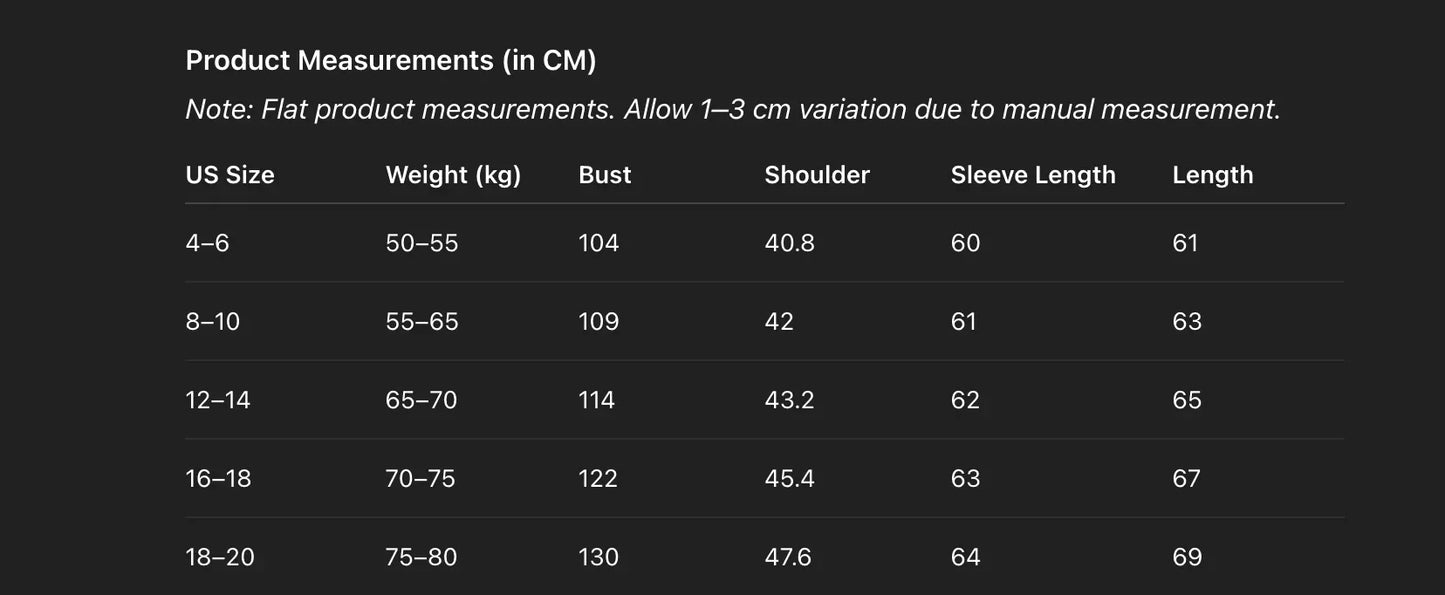Select the shoulder value 40.8

[x=789, y=243]
